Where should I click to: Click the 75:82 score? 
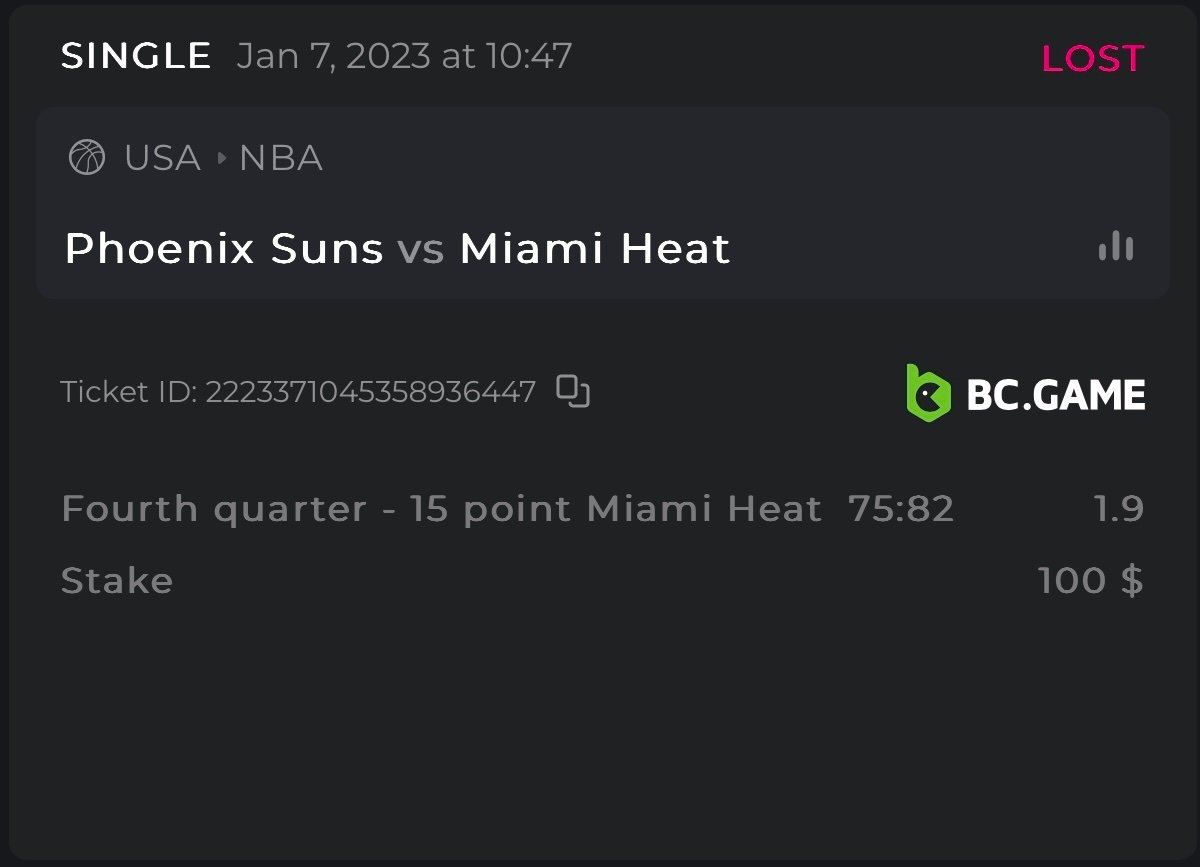coord(901,509)
